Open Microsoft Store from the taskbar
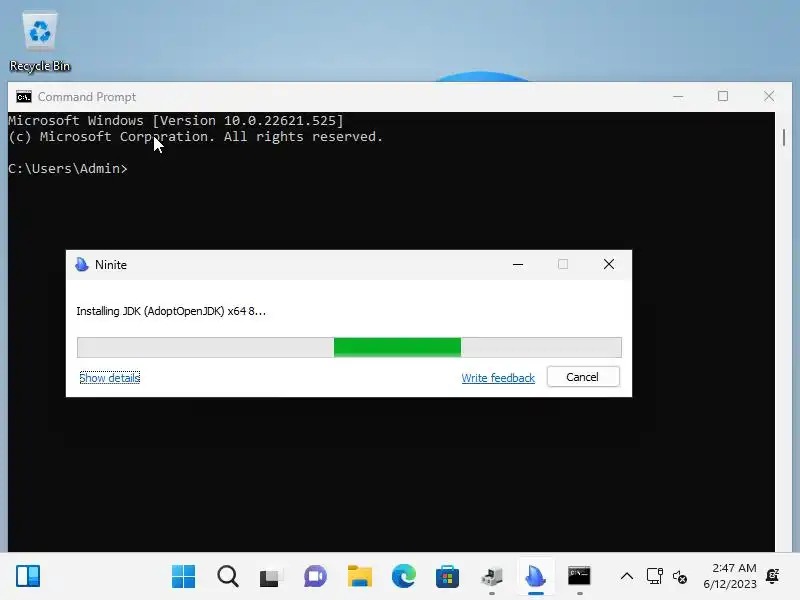800x600 pixels. click(447, 577)
